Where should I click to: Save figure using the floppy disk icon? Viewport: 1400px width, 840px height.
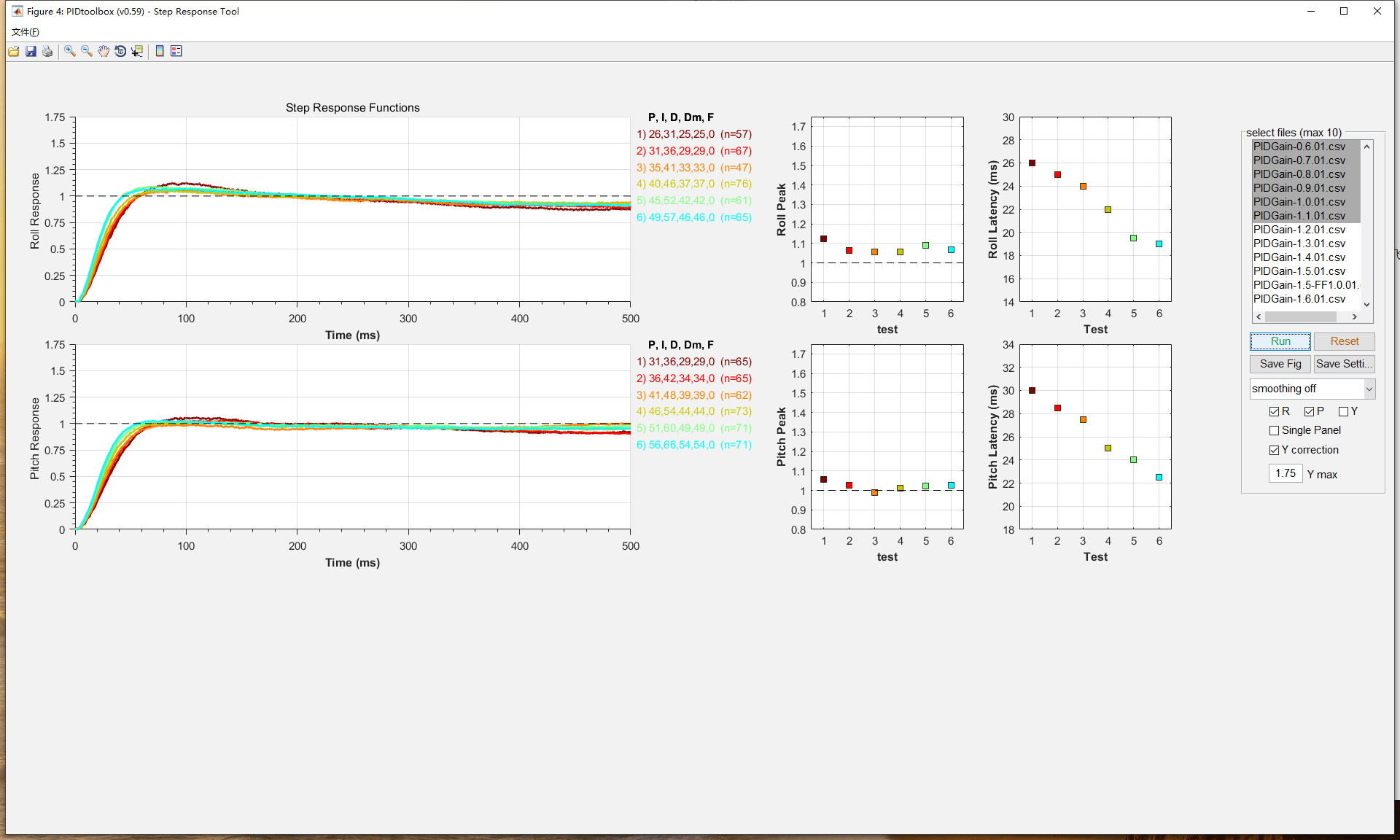pos(31,51)
